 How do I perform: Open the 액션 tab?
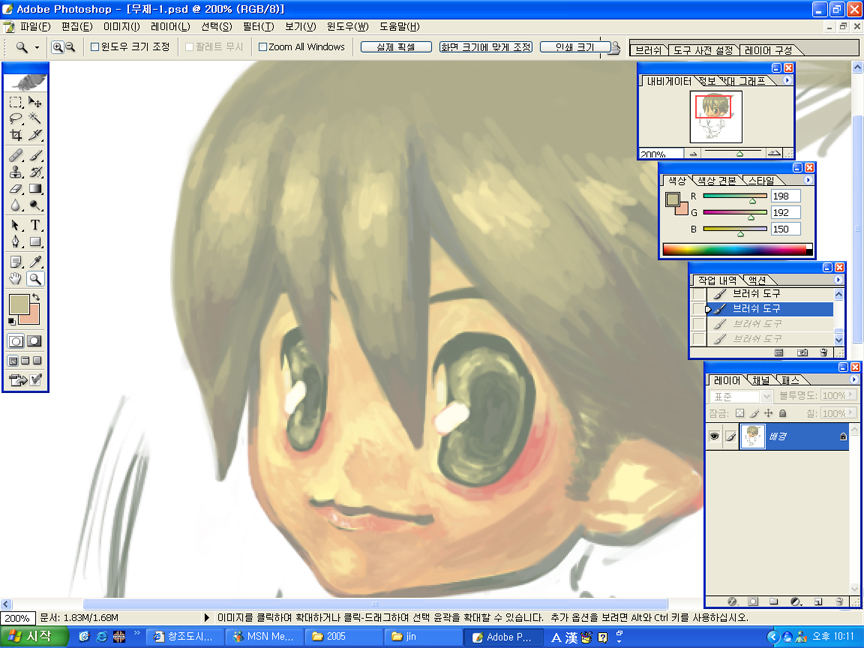tap(757, 280)
